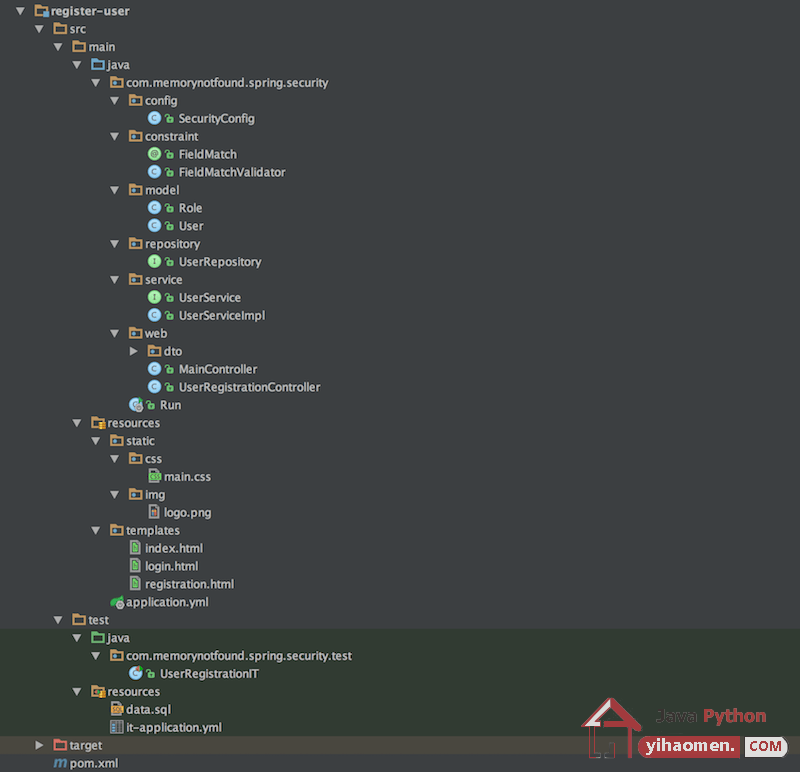Select the data.sql file name
Screen dimensions: 800x772
148,710
